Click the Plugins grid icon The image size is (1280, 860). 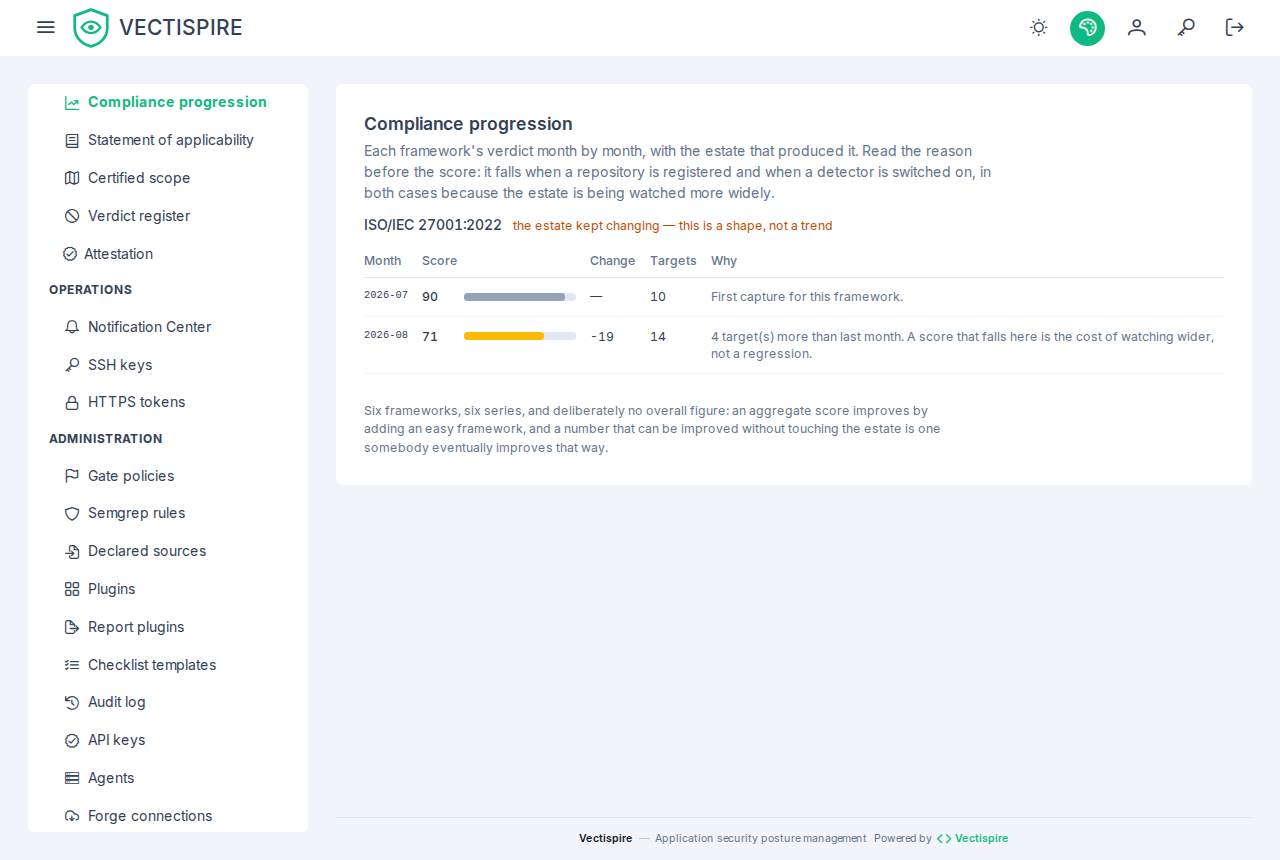(72, 589)
